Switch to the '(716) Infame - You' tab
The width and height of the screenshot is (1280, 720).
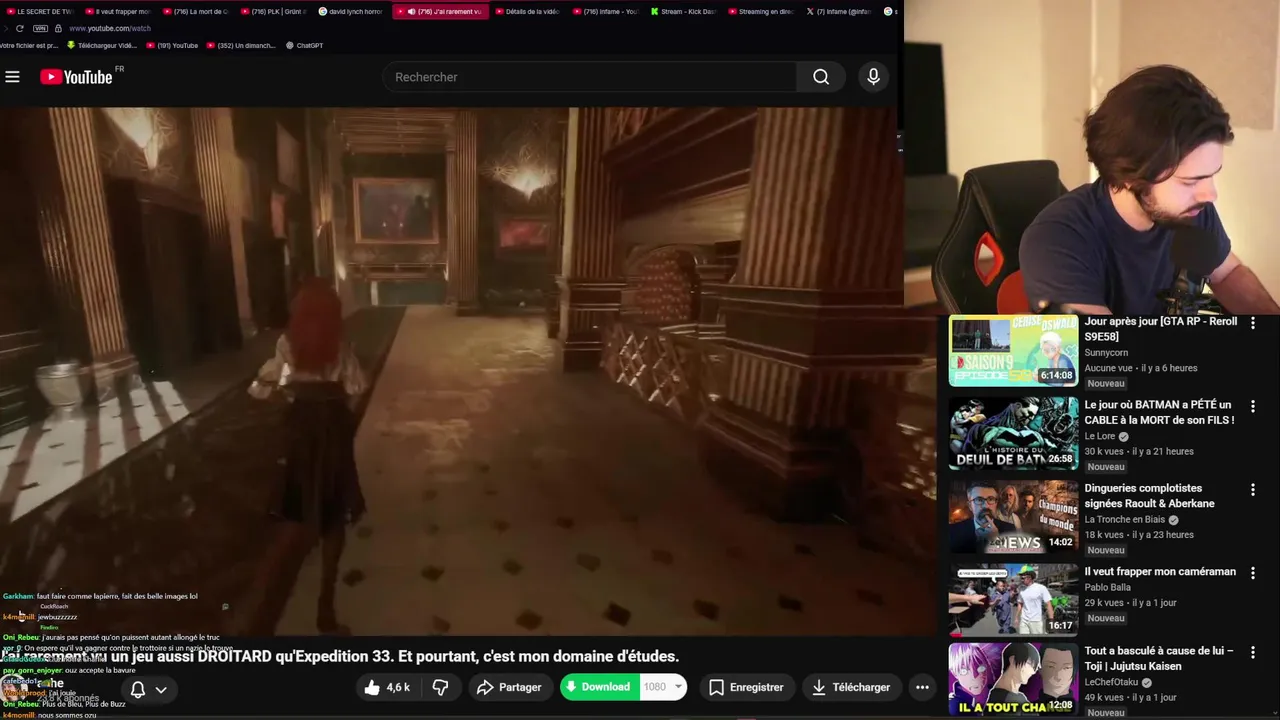point(605,12)
